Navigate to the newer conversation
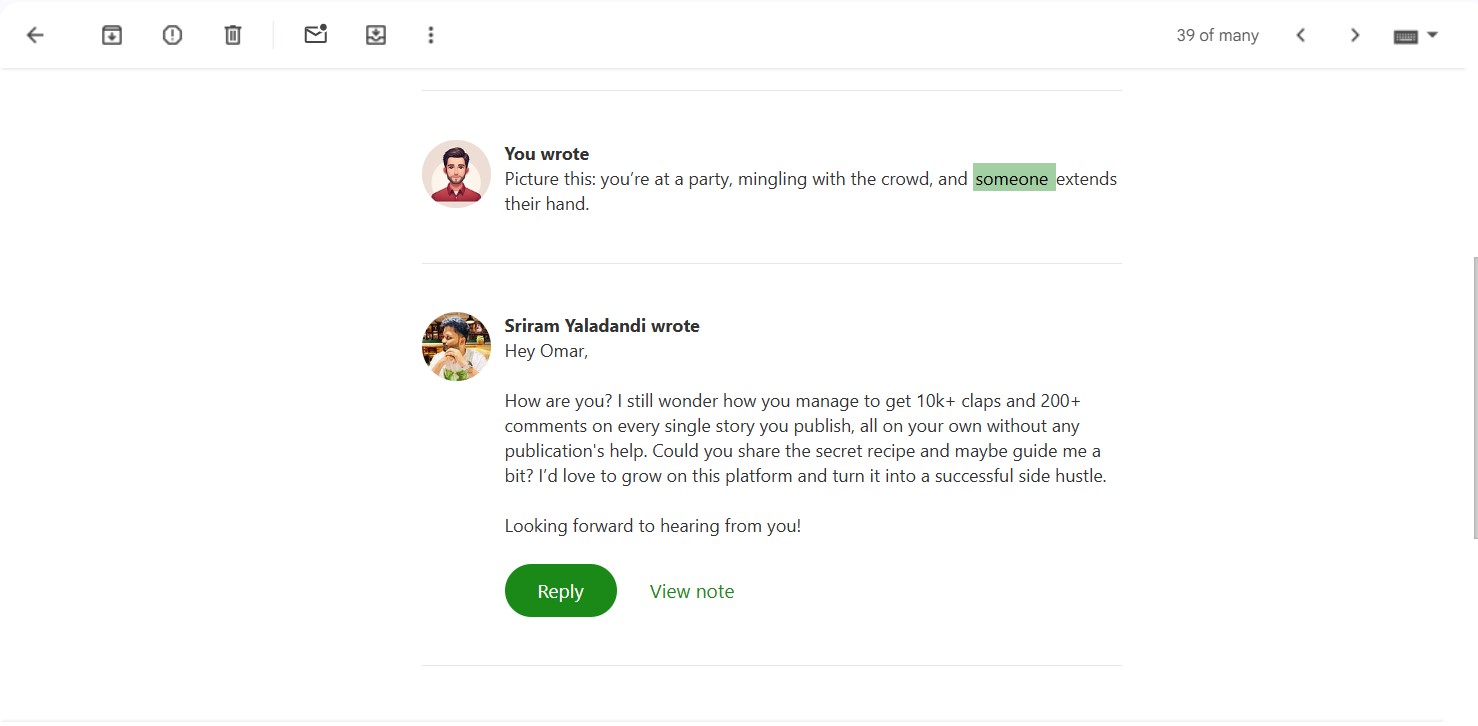This screenshot has height=726, width=1478. coord(1300,34)
